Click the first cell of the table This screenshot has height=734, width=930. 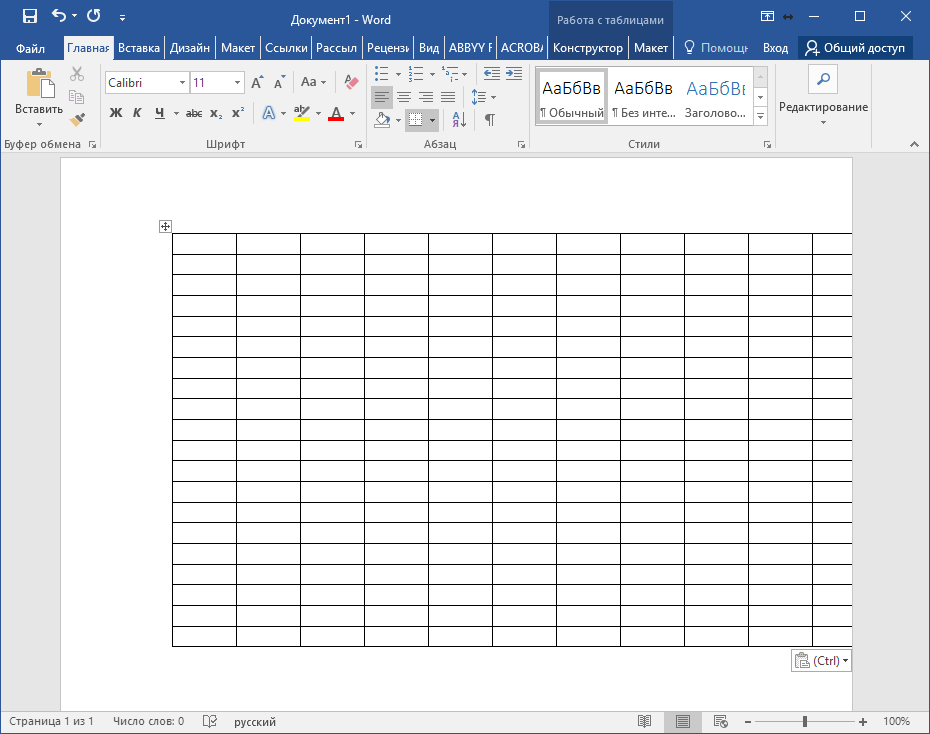pyautogui.click(x=204, y=244)
